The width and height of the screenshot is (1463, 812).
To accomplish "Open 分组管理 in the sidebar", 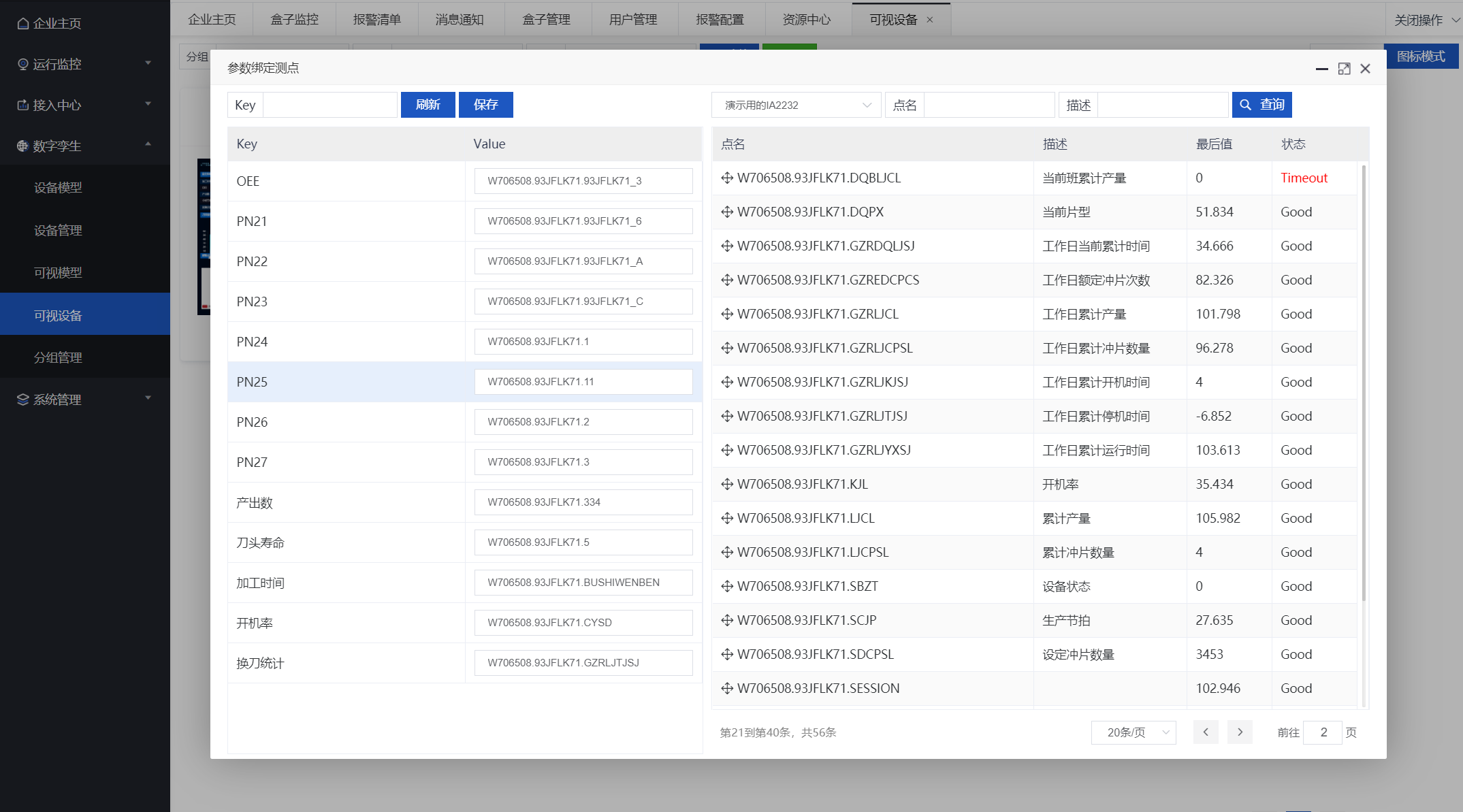I will tap(84, 357).
